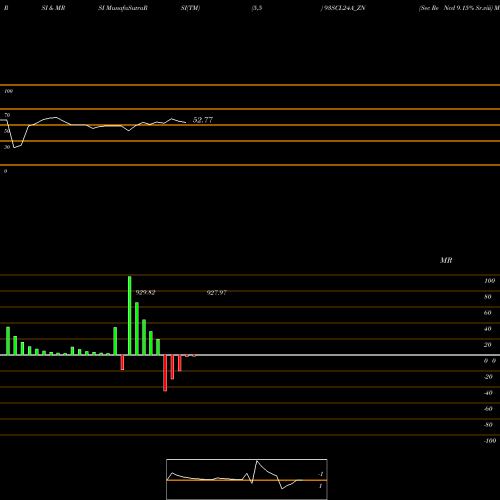
Task: Click the -40 tick on the MR axis
Action: (x=488, y=393)
